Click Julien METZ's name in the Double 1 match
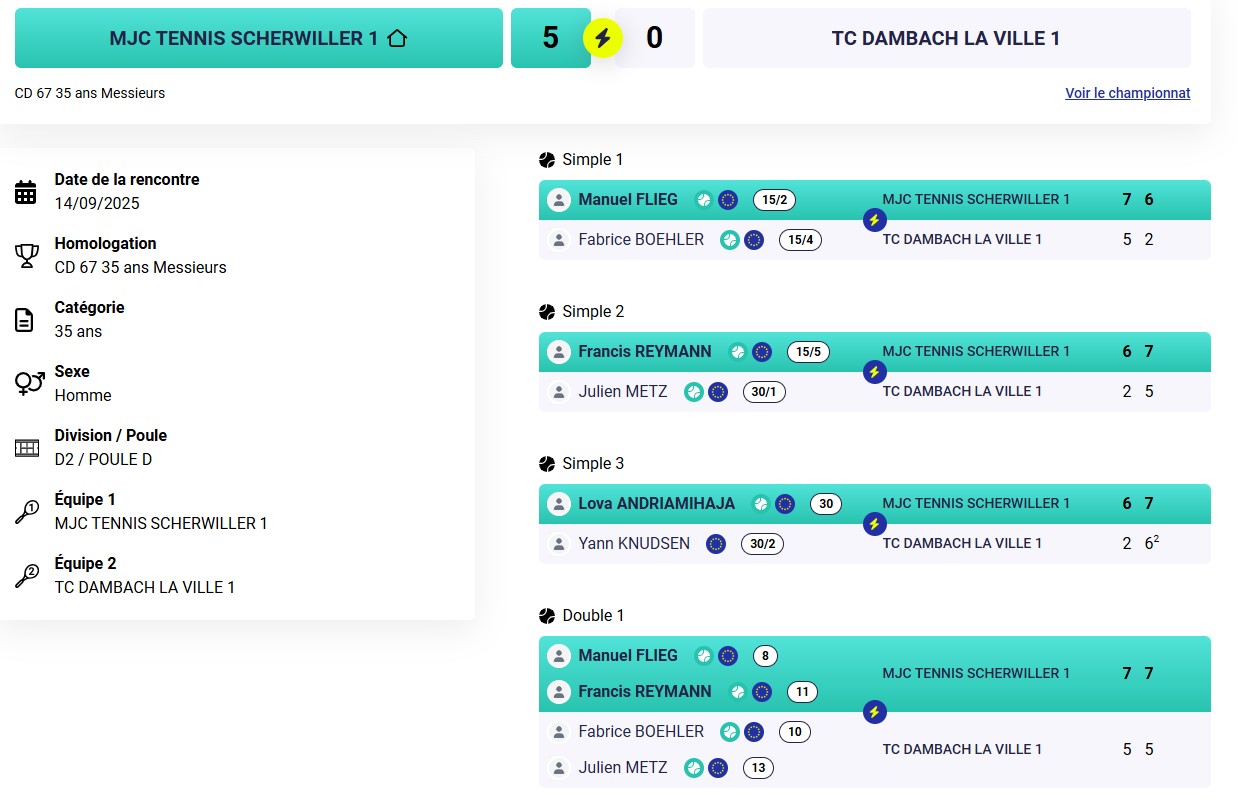 623,768
